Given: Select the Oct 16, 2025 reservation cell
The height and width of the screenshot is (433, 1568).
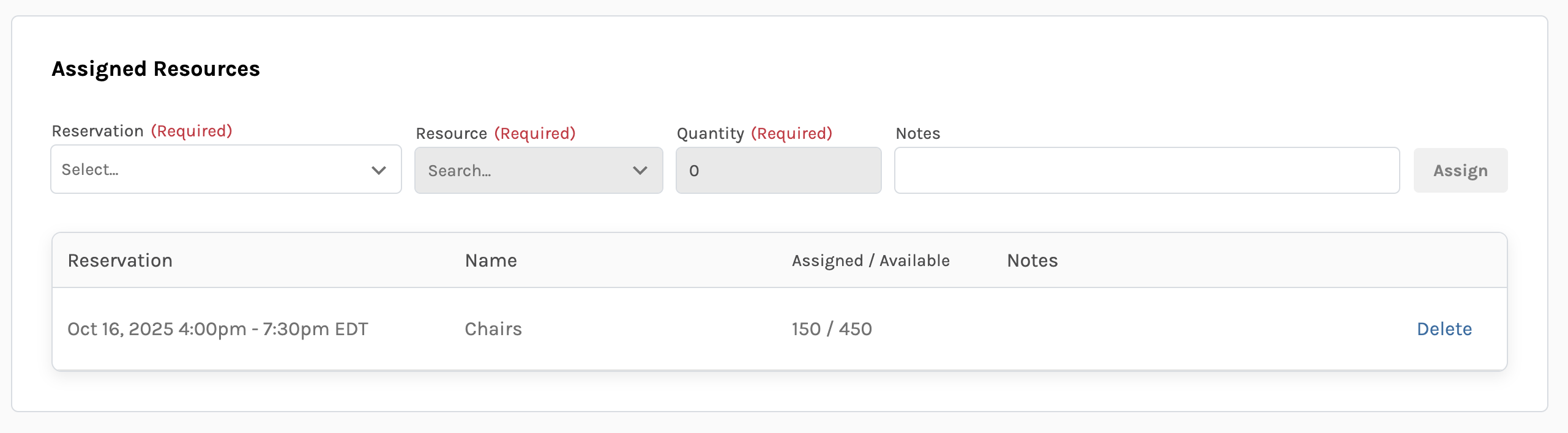Looking at the screenshot, I should coord(218,329).
